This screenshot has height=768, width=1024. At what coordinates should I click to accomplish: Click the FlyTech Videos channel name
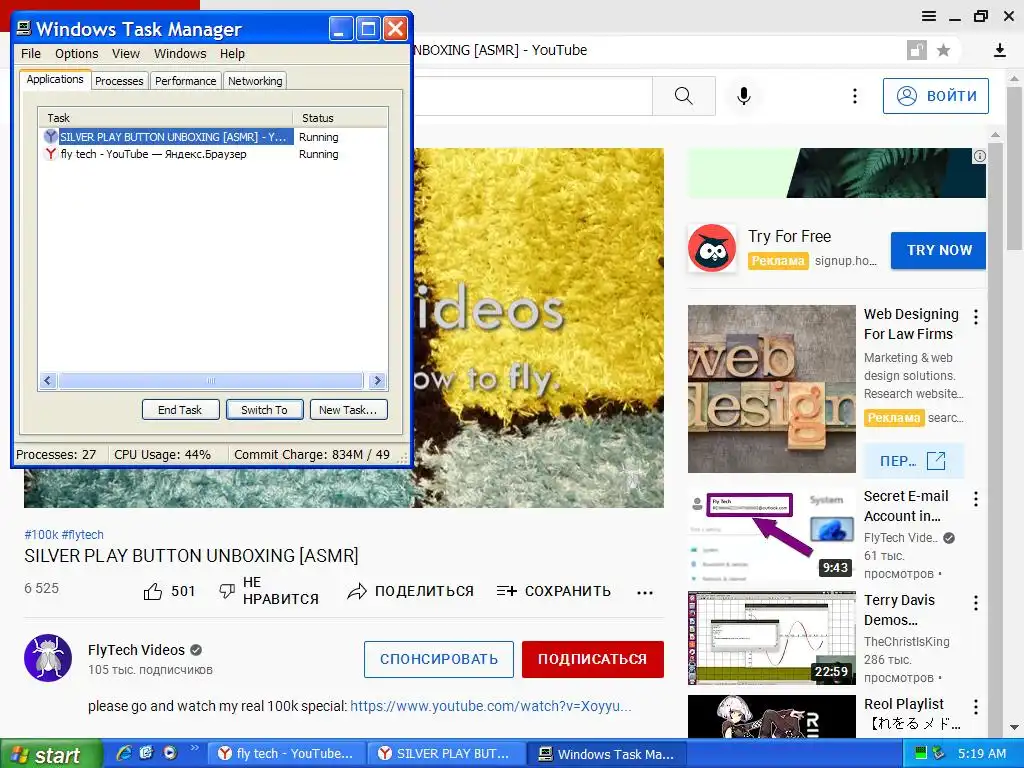[136, 650]
